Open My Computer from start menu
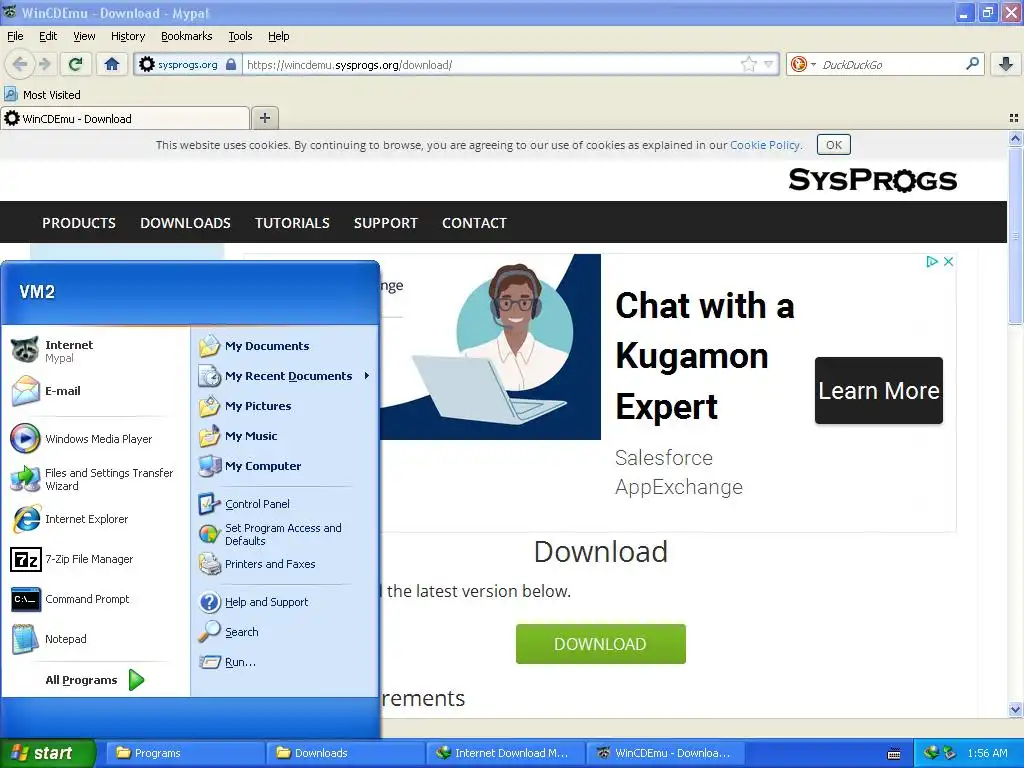Image resolution: width=1024 pixels, height=768 pixels. tap(285, 466)
